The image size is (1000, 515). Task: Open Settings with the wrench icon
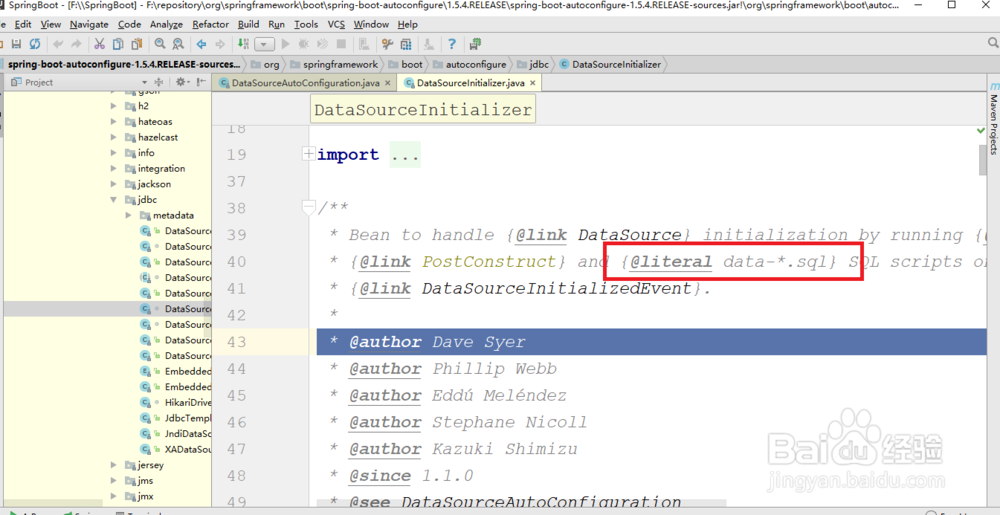[387, 44]
